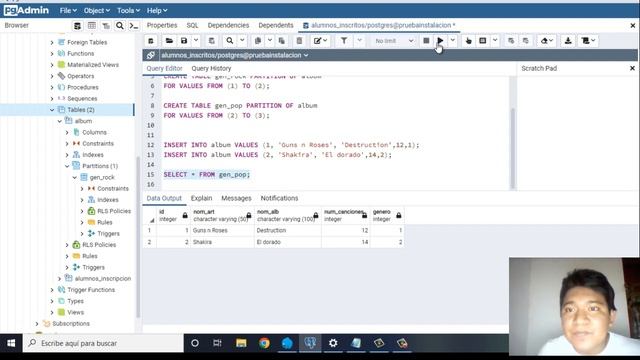Open the SQL tab
Image resolution: width=640 pixels, height=360 pixels.
coord(192,25)
